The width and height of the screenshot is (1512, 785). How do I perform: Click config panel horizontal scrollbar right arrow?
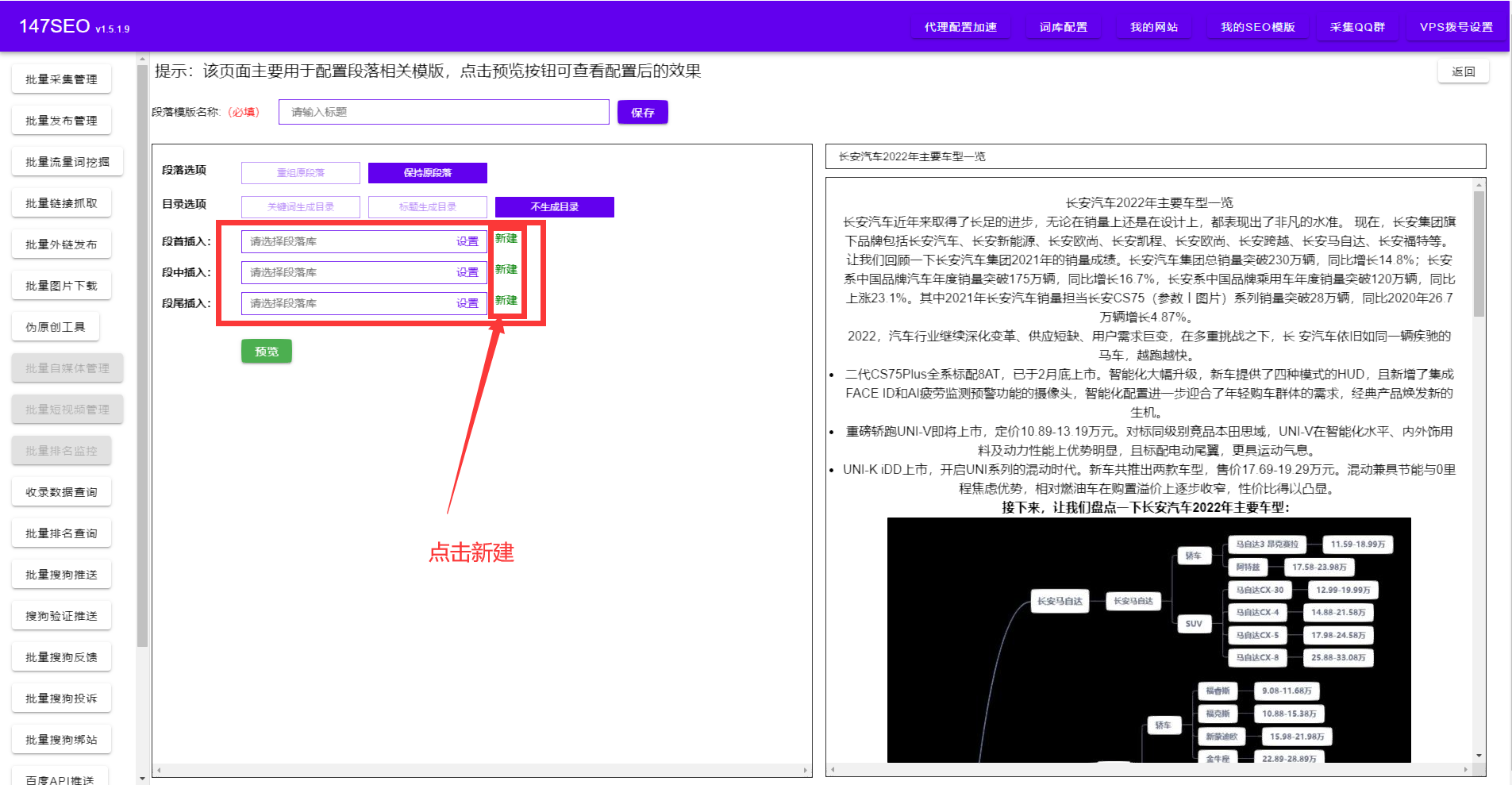click(x=806, y=770)
